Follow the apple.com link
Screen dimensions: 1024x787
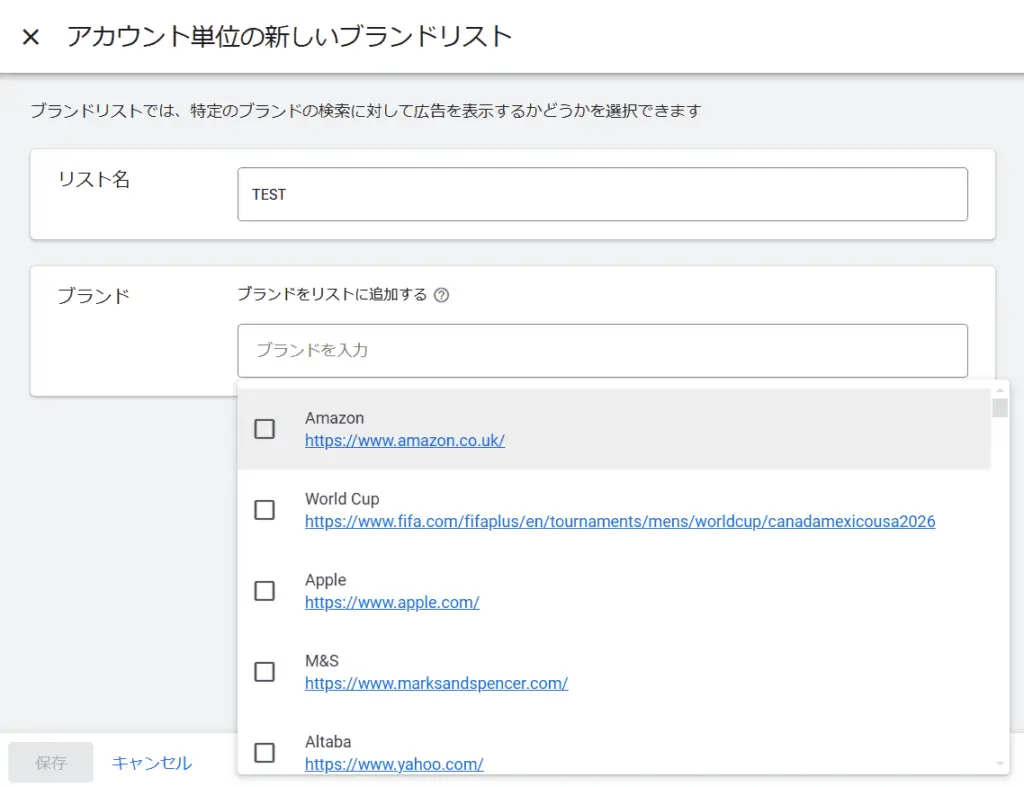(x=392, y=602)
